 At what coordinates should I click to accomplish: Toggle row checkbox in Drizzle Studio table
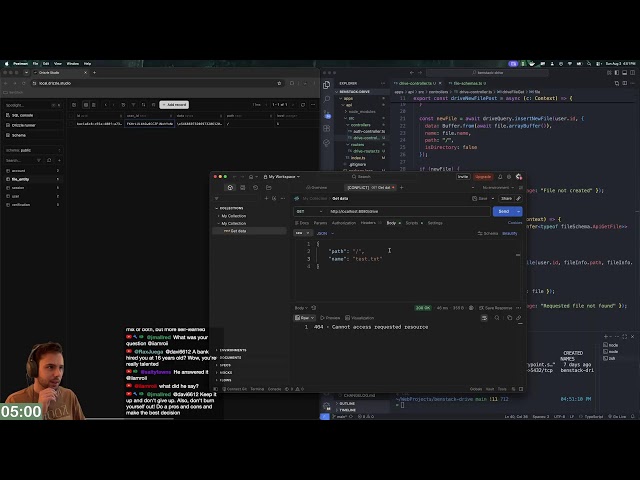71,124
